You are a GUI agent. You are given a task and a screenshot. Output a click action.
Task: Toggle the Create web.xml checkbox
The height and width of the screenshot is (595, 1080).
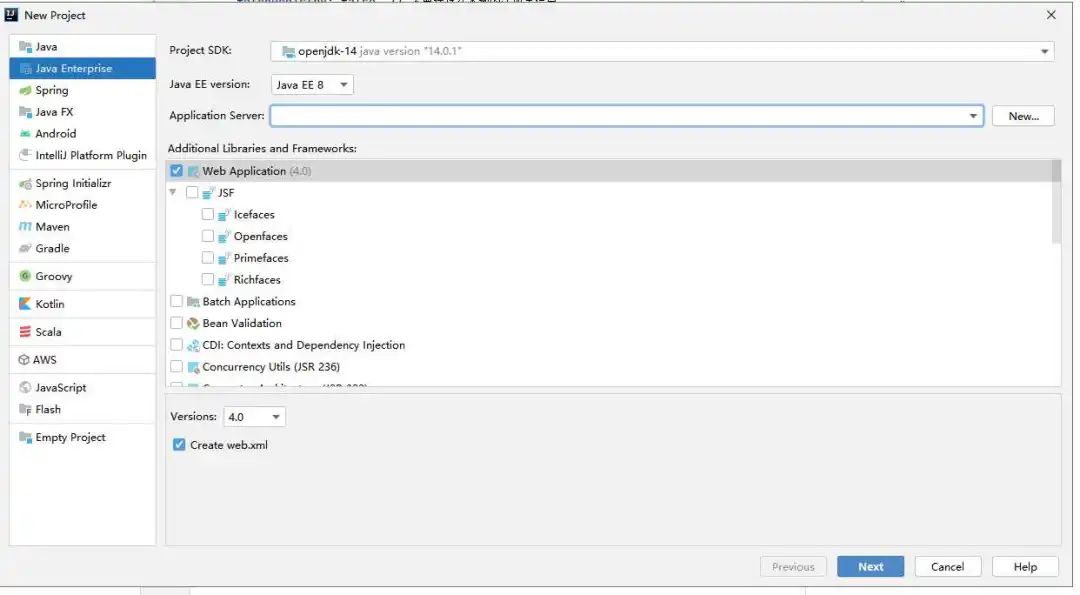179,445
